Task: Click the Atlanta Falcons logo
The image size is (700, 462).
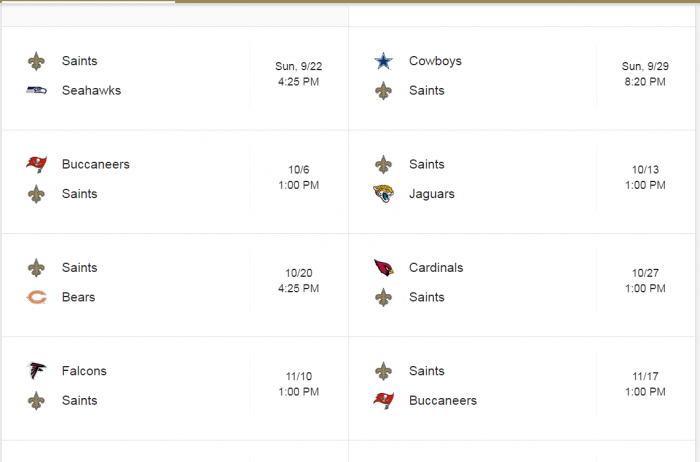Action: 37,371
